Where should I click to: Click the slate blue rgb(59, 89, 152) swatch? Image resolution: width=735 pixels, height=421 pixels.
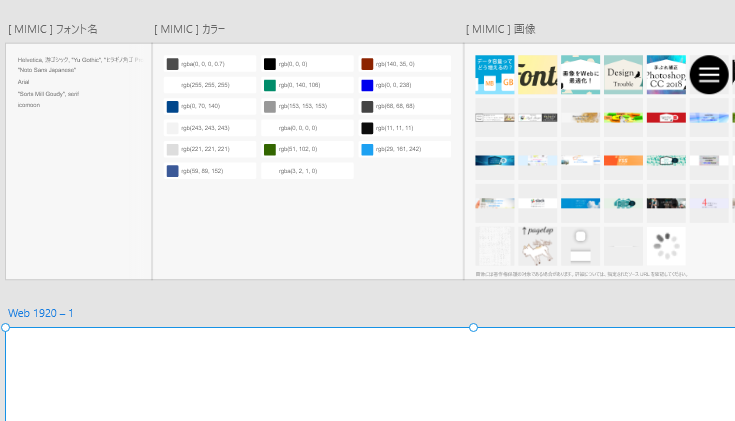click(x=172, y=171)
